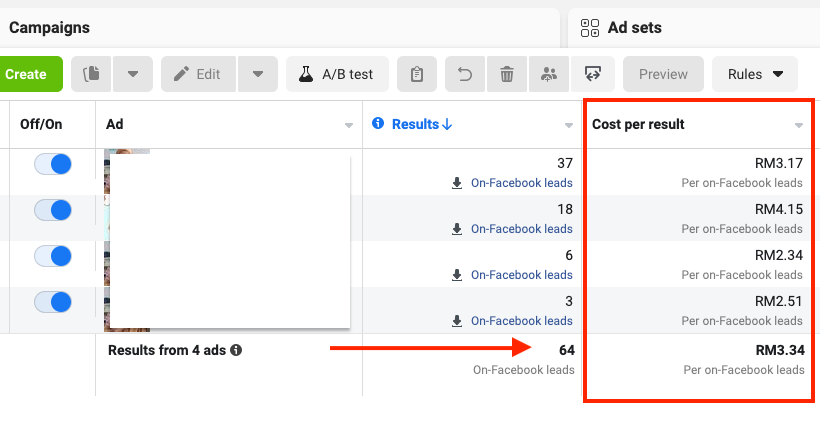Open the duplicate options dropdown arrow

[x=133, y=74]
